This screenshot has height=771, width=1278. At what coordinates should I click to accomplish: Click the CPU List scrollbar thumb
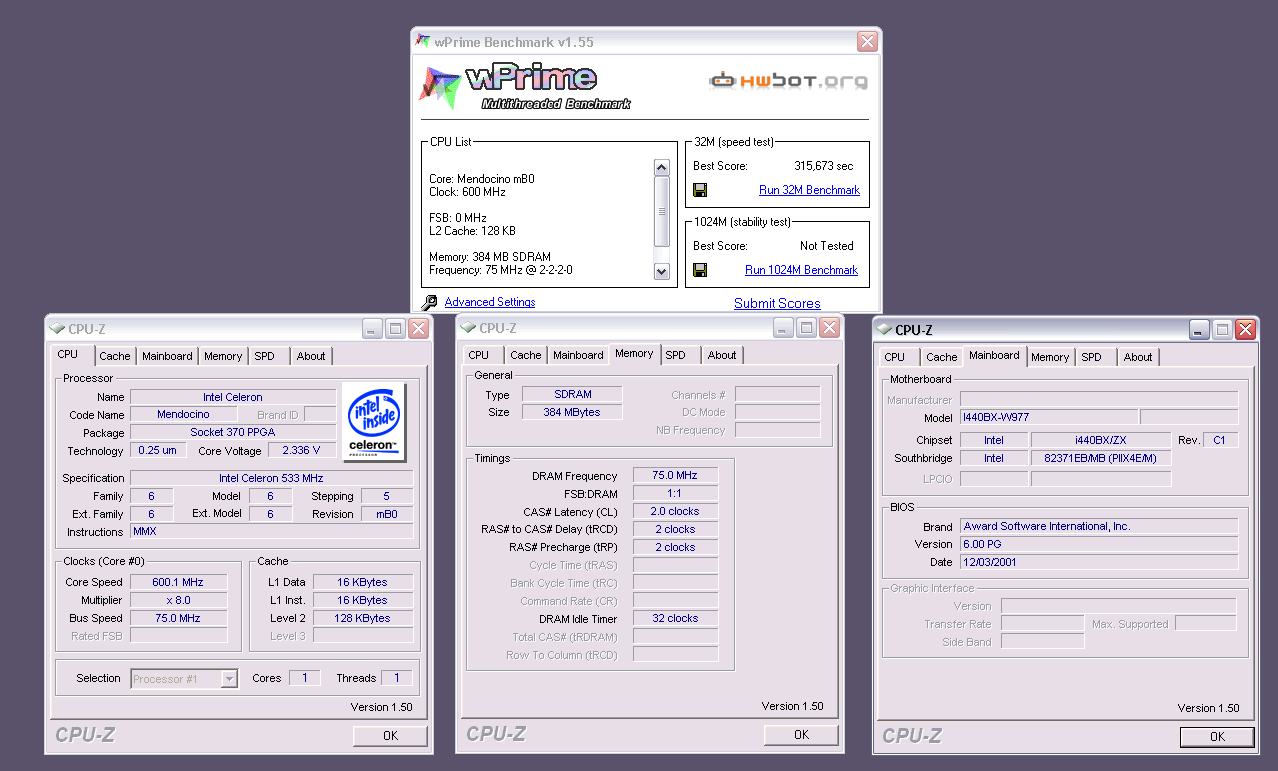click(661, 211)
